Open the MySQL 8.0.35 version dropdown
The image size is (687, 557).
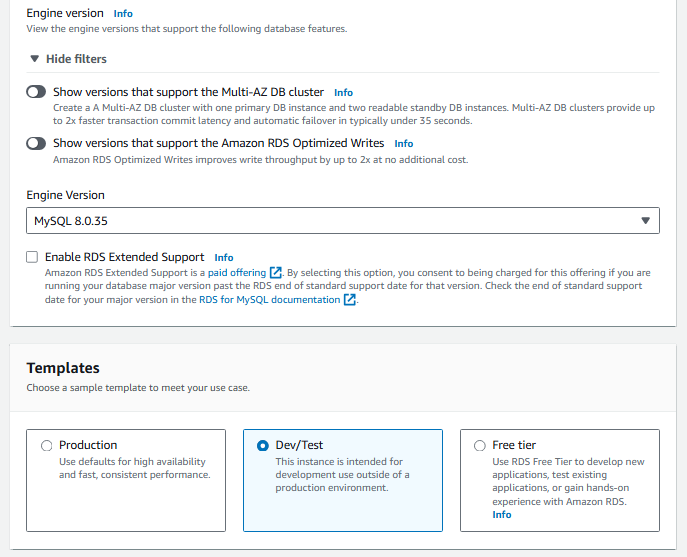pyautogui.click(x=330, y=221)
